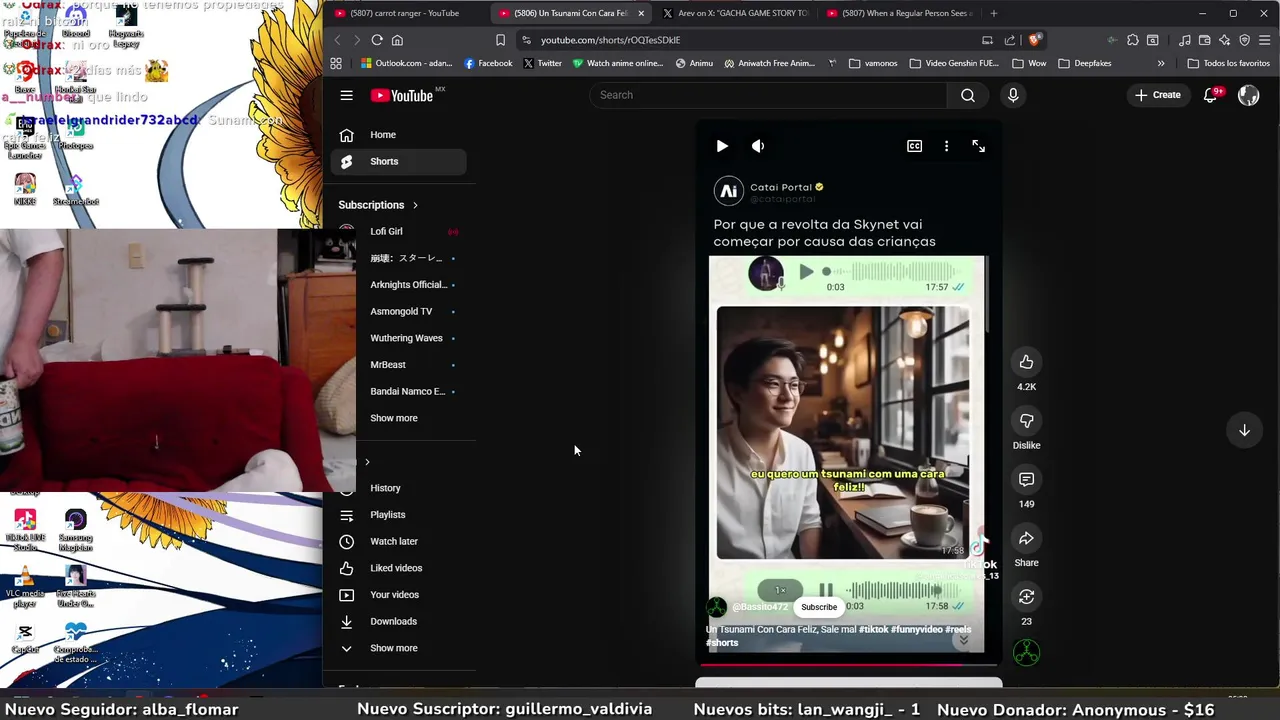The height and width of the screenshot is (720, 1280).
Task: Open YouTube notifications bell
Action: point(1211,95)
